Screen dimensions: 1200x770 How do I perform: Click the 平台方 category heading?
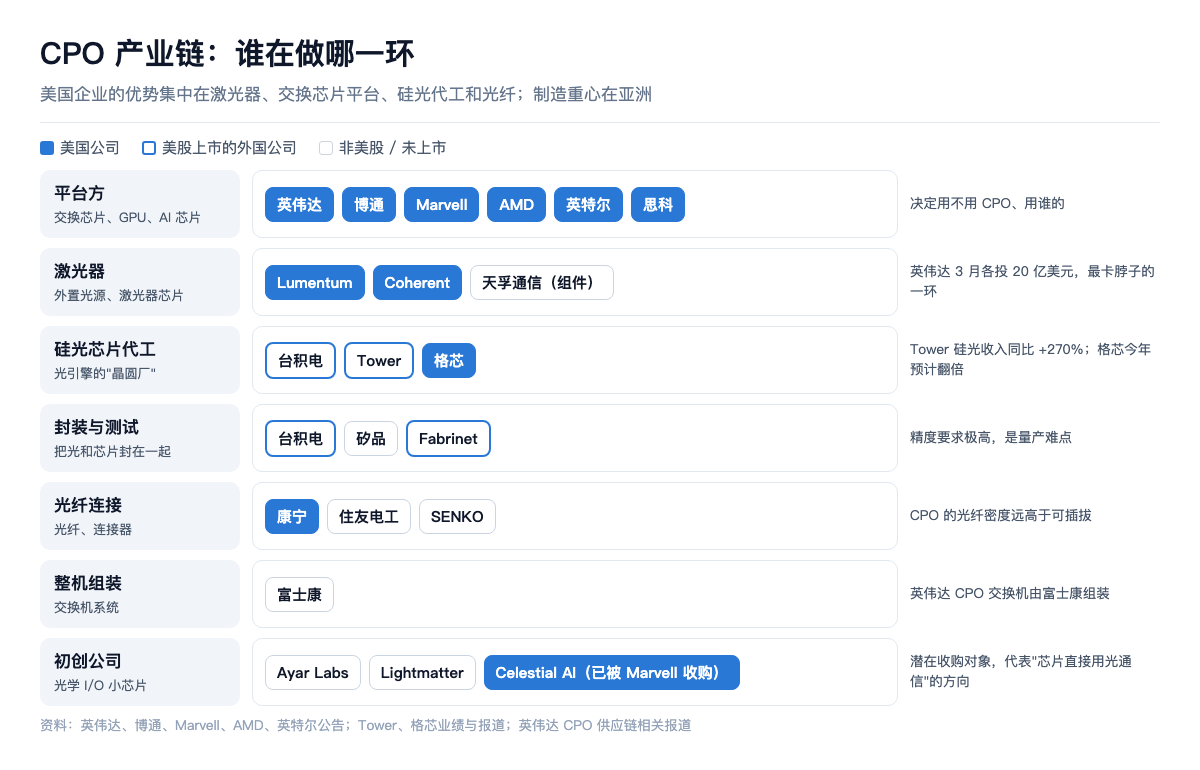[79, 193]
